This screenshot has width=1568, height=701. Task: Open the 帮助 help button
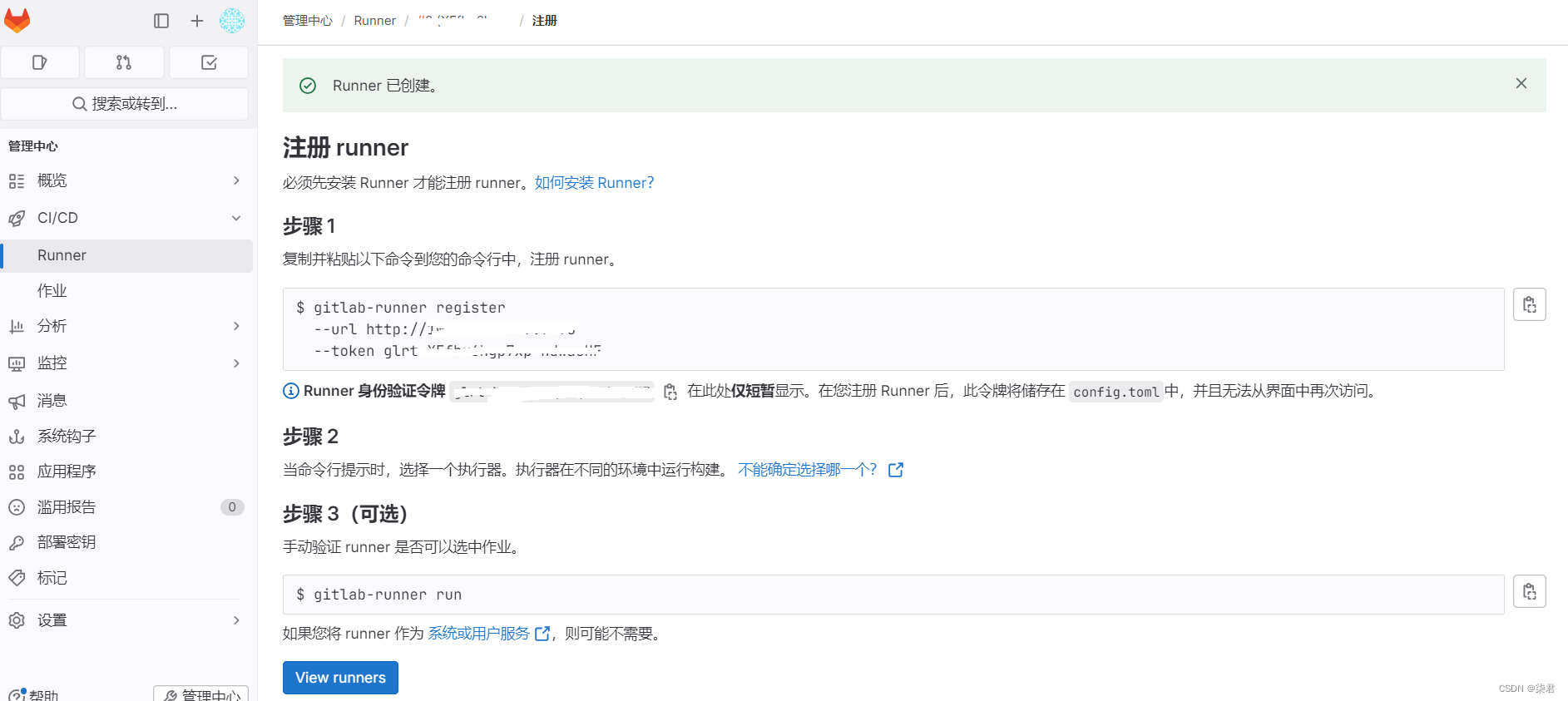point(33,694)
